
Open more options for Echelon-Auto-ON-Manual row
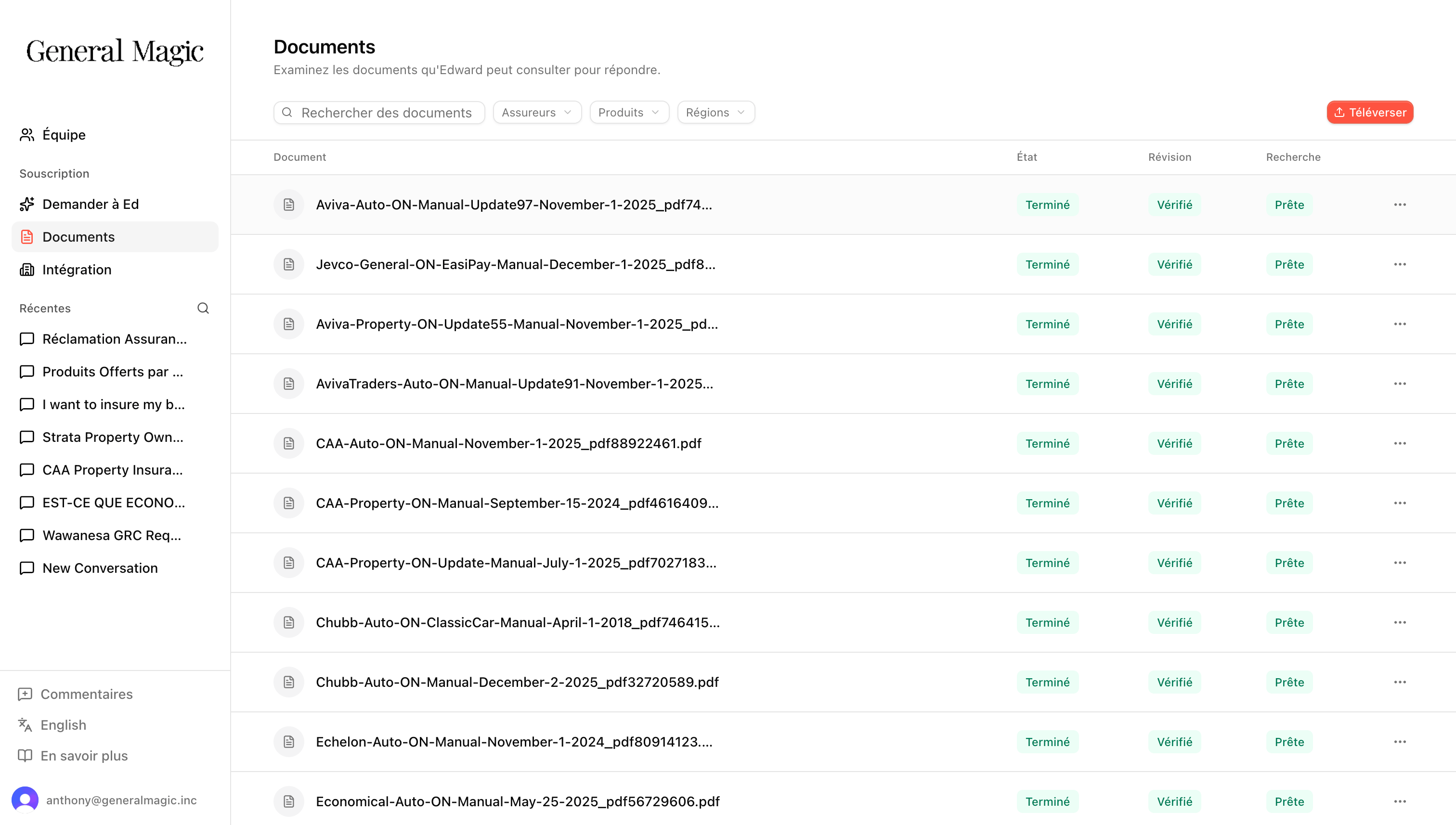click(x=1400, y=742)
